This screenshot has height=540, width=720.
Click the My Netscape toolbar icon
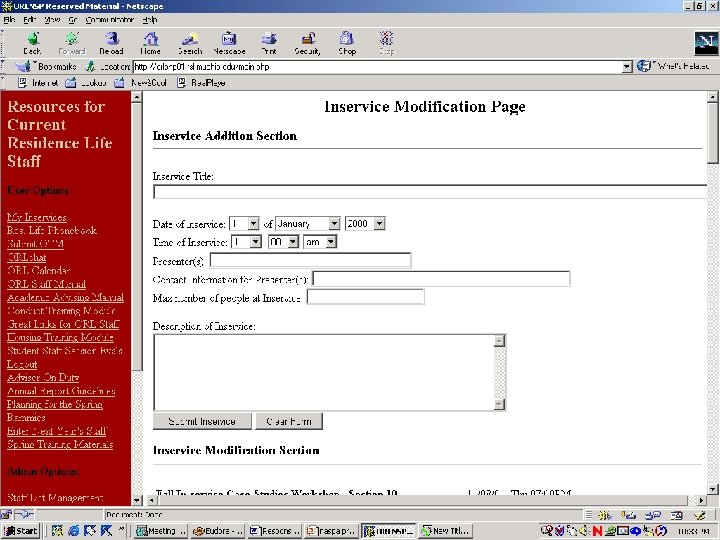point(229,43)
